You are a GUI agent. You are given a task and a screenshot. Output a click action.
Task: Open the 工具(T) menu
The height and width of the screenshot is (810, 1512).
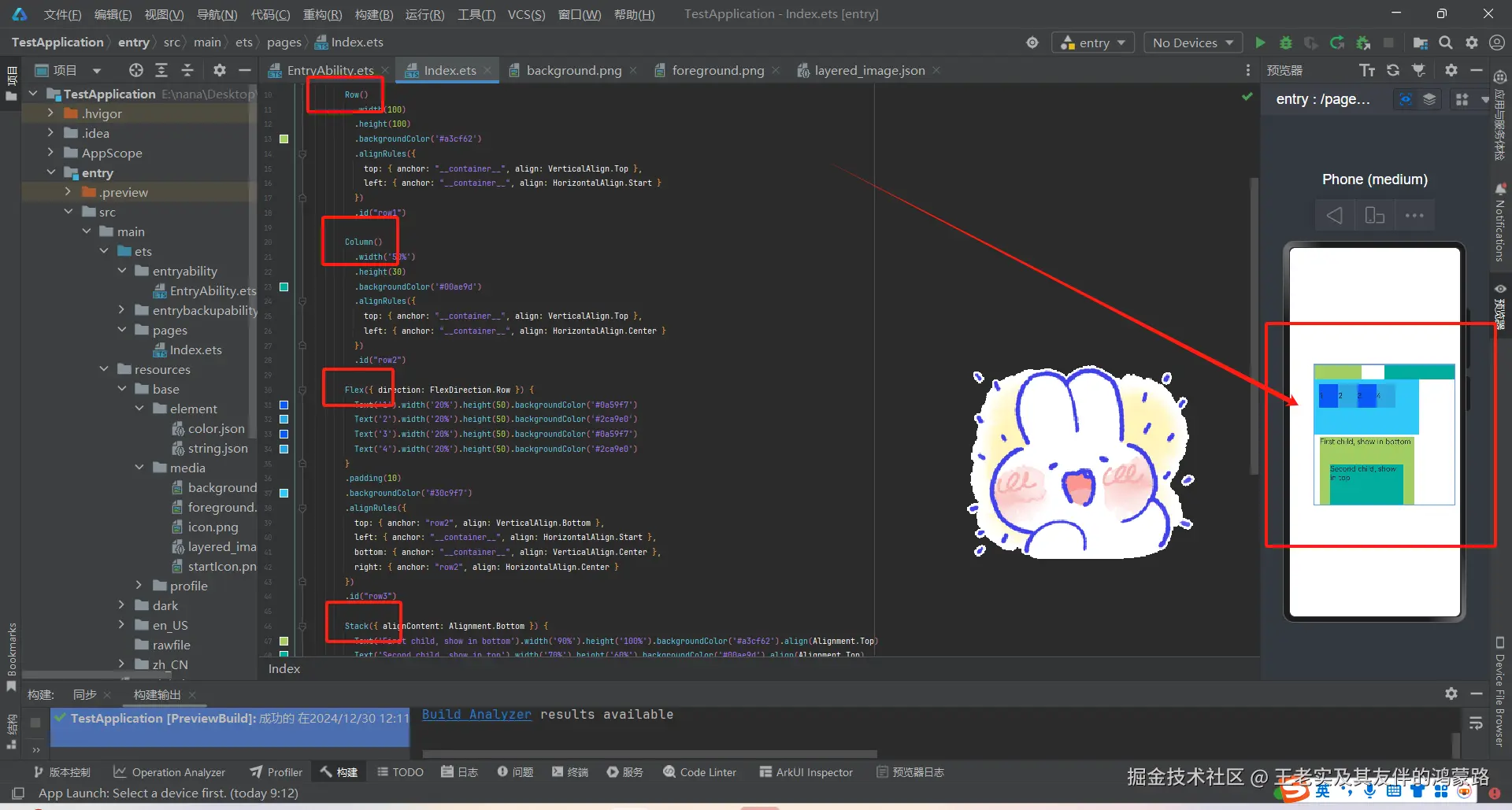click(x=476, y=14)
